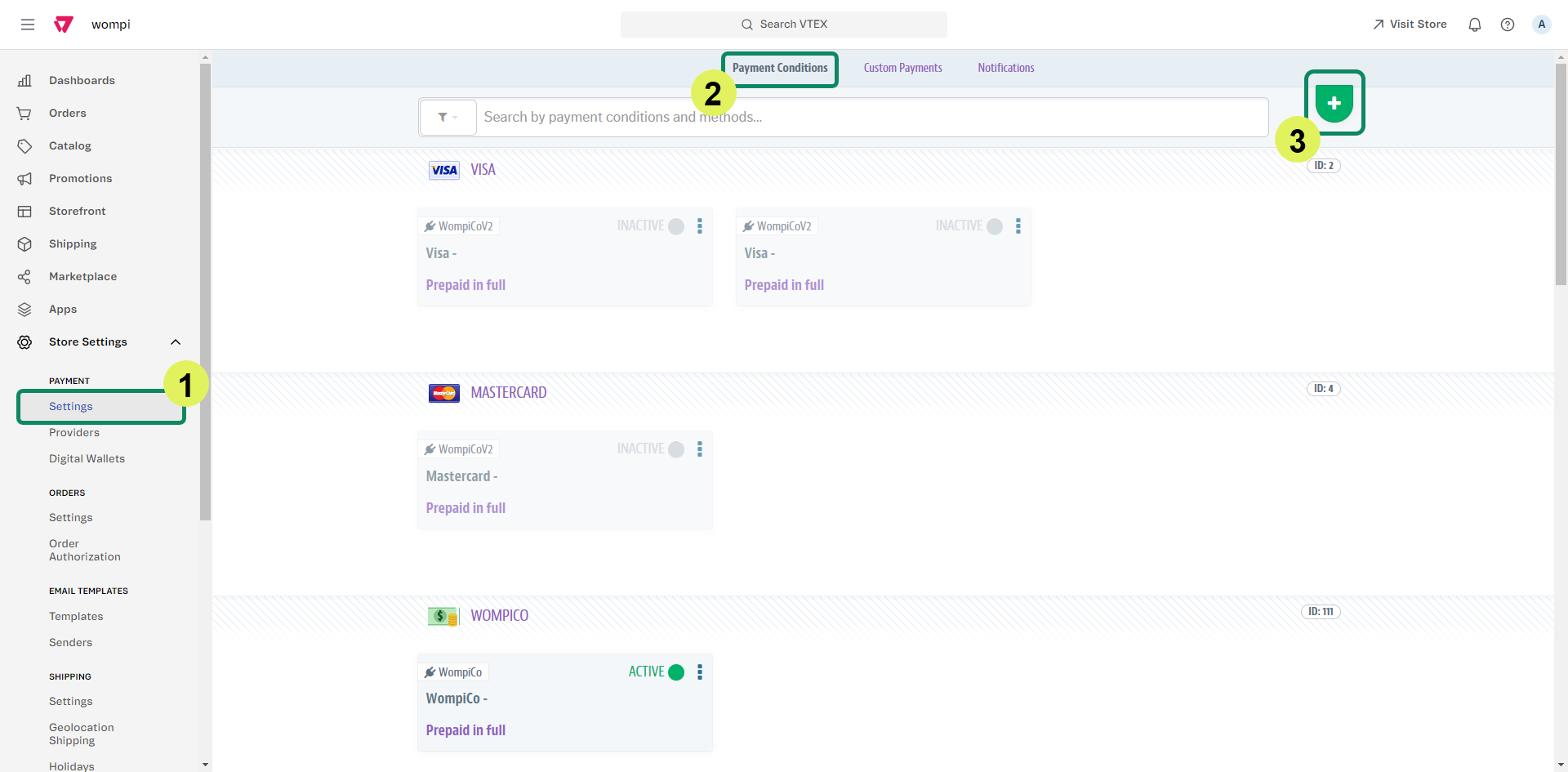Open the user avatar A icon

[1541, 25]
